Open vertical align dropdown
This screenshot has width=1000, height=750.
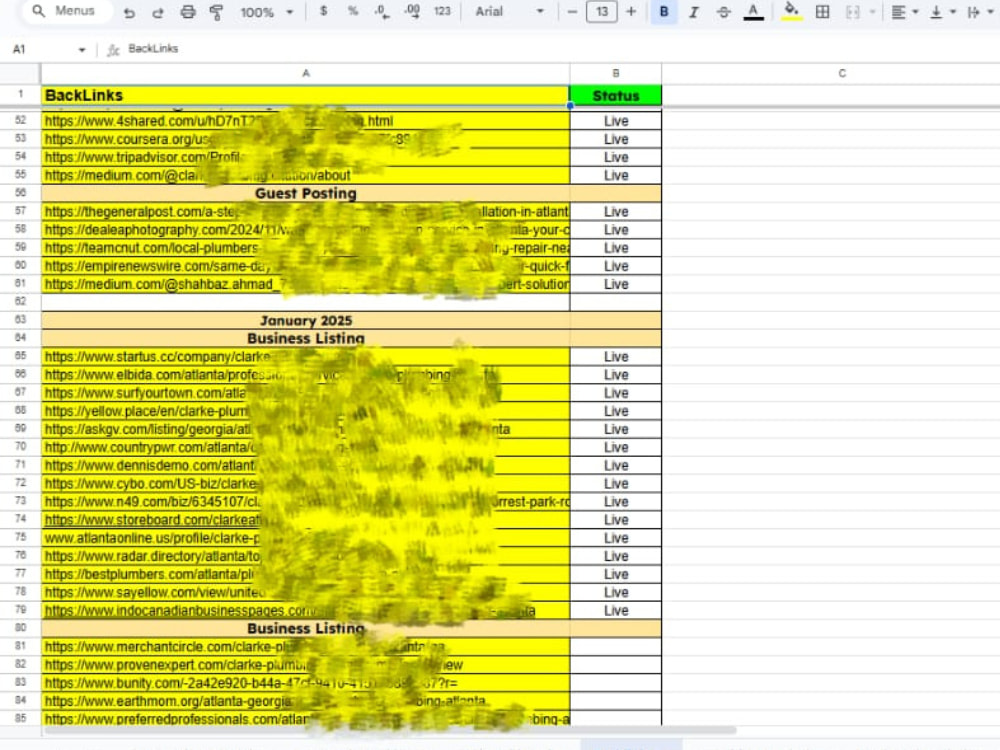943,11
